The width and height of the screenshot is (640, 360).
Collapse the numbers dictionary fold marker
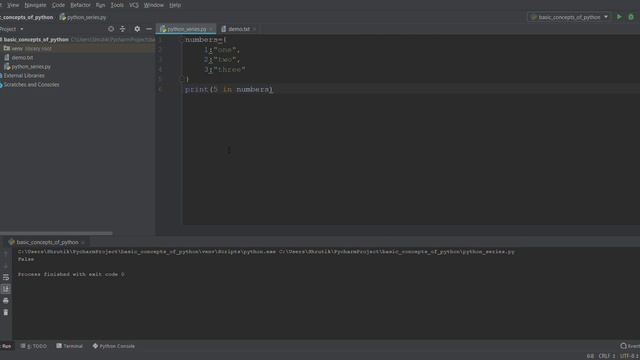click(x=181, y=40)
